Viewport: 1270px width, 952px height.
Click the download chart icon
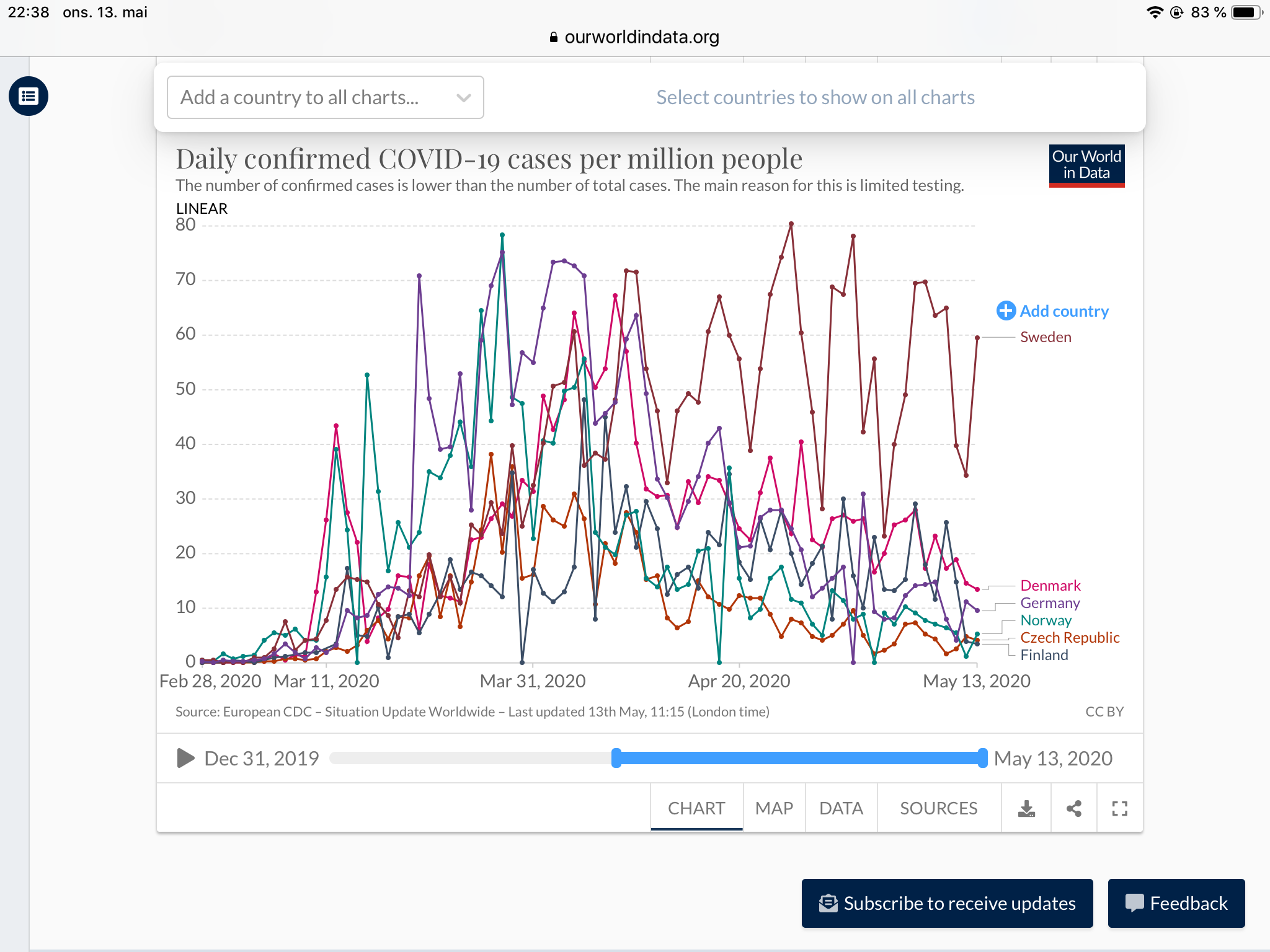click(x=1026, y=808)
